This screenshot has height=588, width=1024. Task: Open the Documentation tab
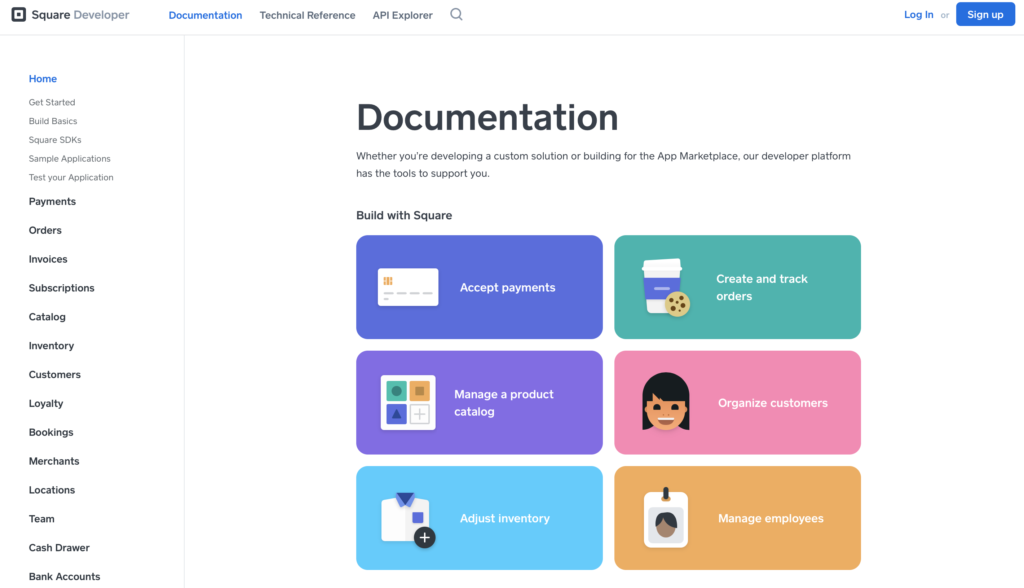205,15
